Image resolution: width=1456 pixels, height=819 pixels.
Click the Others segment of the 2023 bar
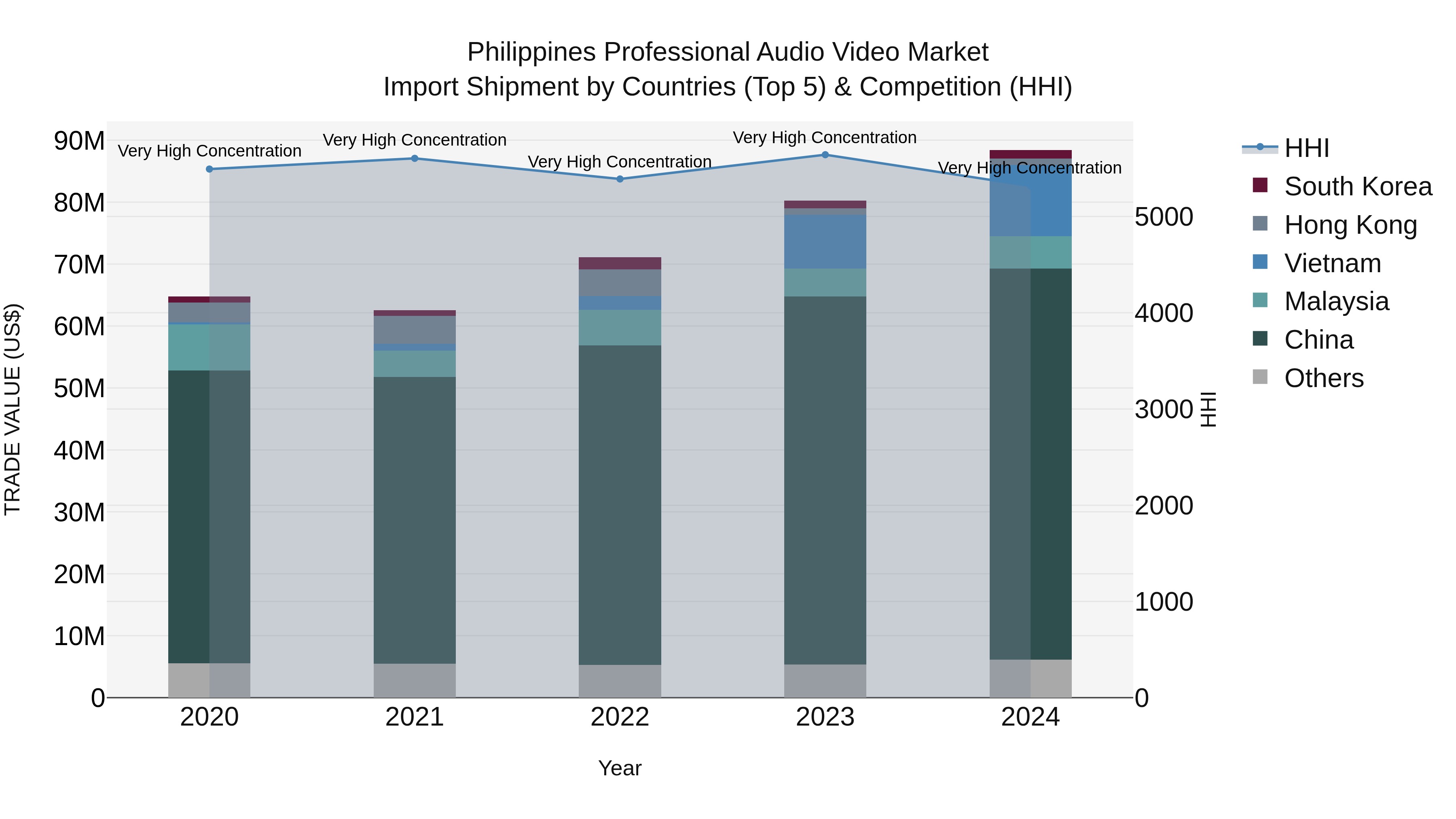point(825,681)
